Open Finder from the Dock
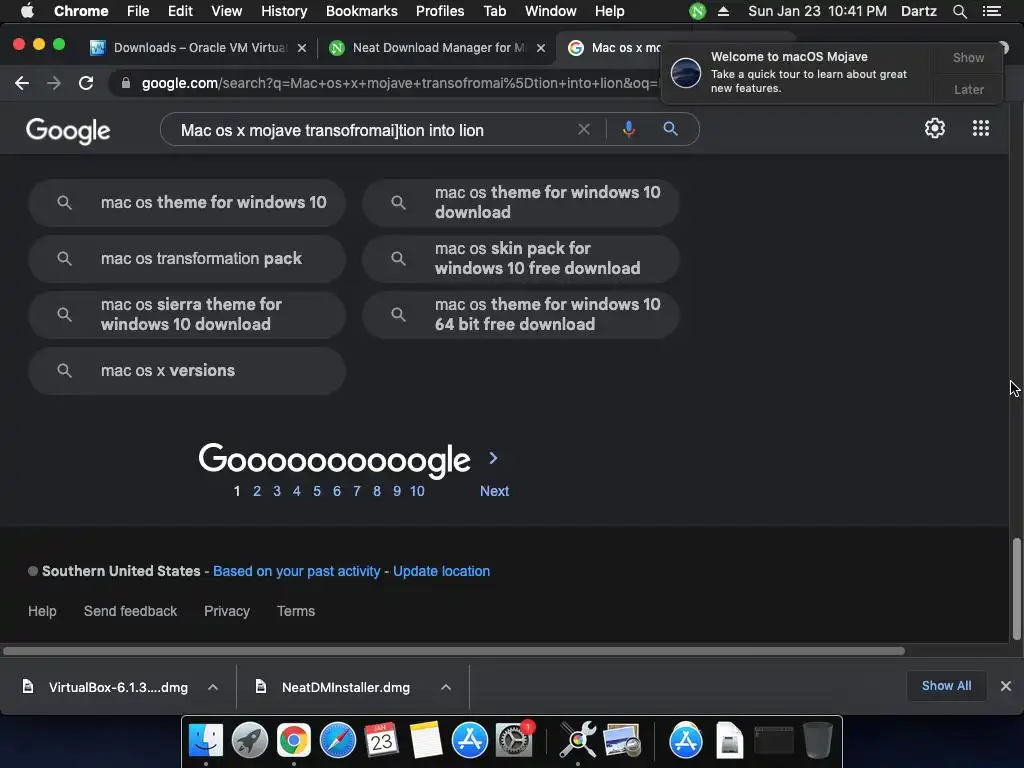 206,741
